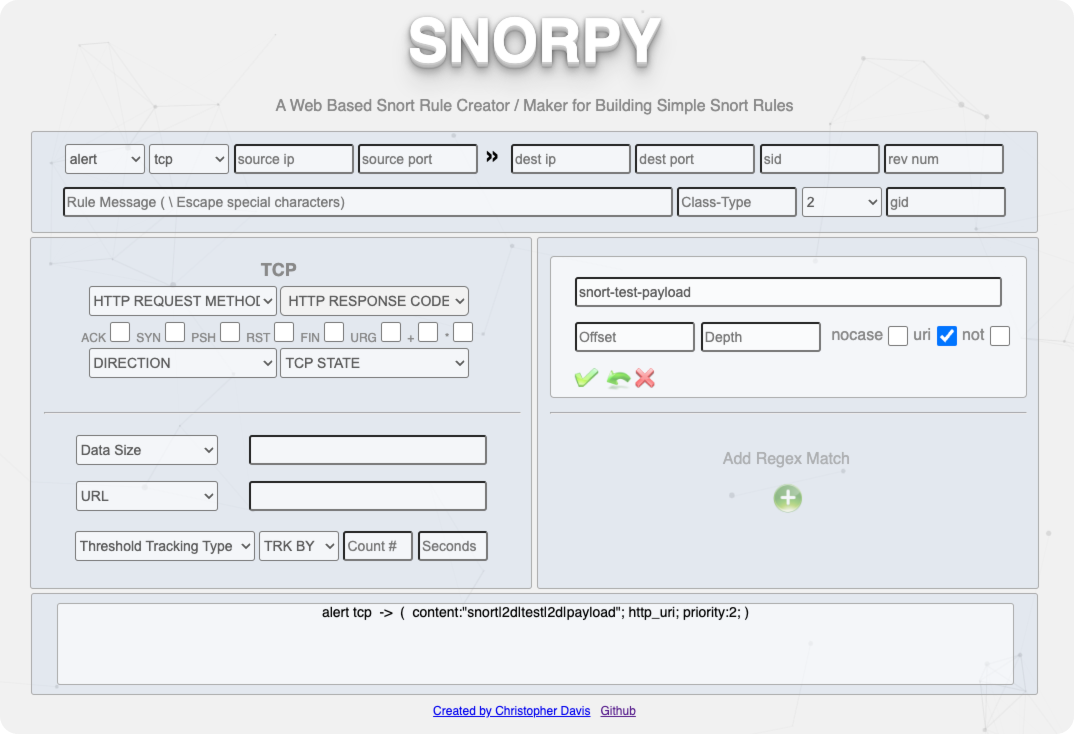Click the green plus Add Regex Match icon
Viewport: 1074px width, 734px height.
tap(787, 498)
